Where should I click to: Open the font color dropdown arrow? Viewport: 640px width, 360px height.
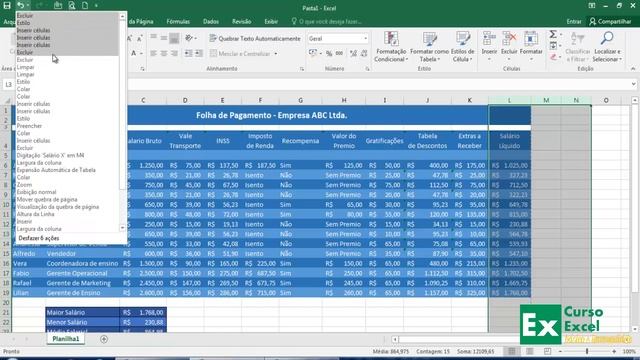pos(141,53)
